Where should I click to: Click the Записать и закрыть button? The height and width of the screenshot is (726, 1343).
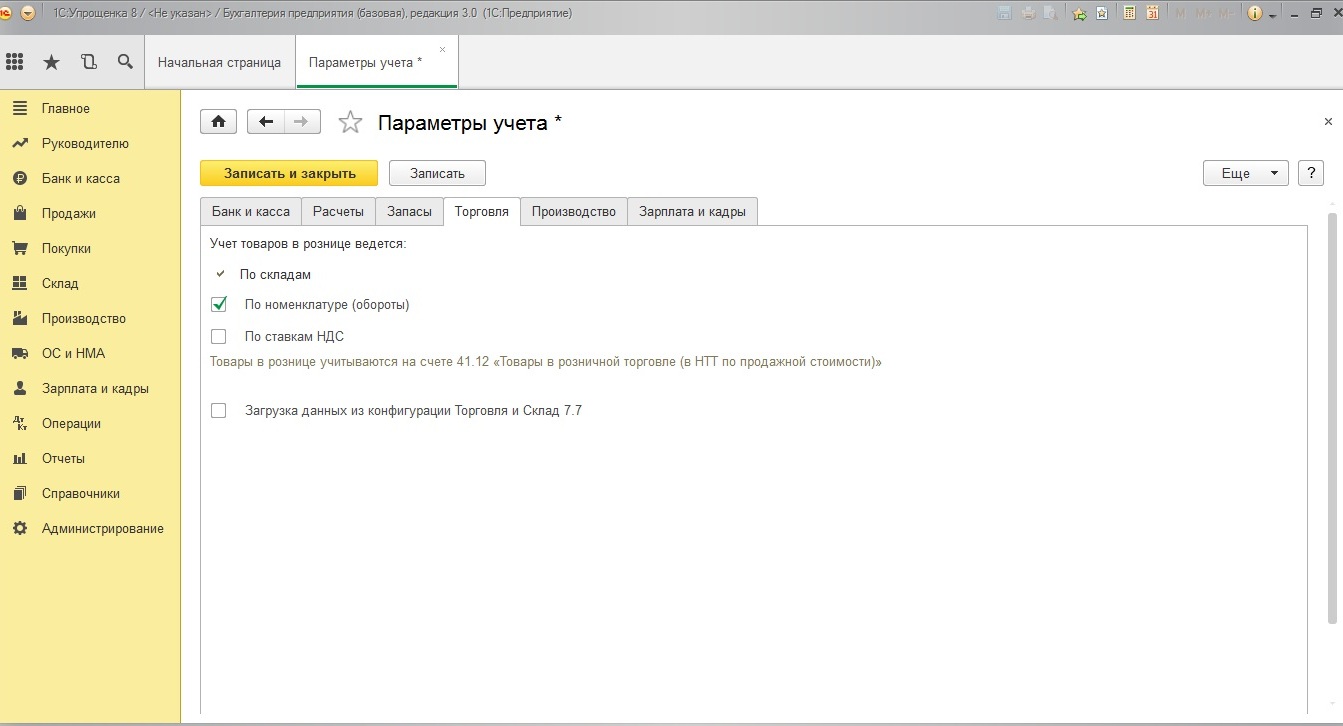(289, 173)
